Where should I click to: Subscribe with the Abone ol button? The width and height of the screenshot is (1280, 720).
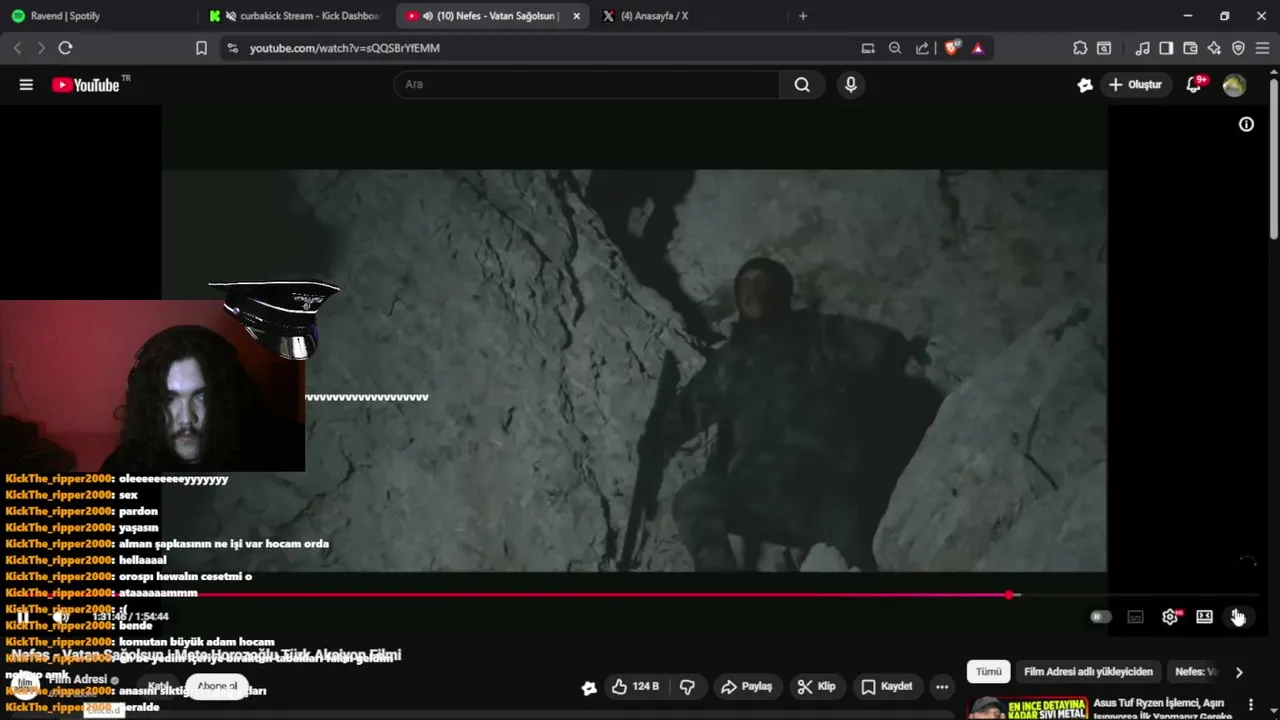point(217,686)
